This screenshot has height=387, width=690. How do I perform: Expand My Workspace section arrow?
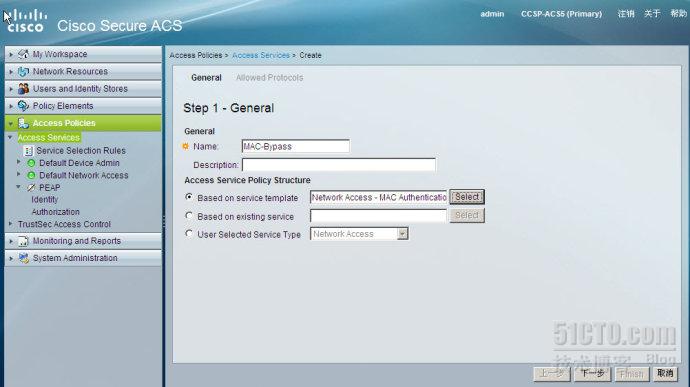[x=11, y=55]
